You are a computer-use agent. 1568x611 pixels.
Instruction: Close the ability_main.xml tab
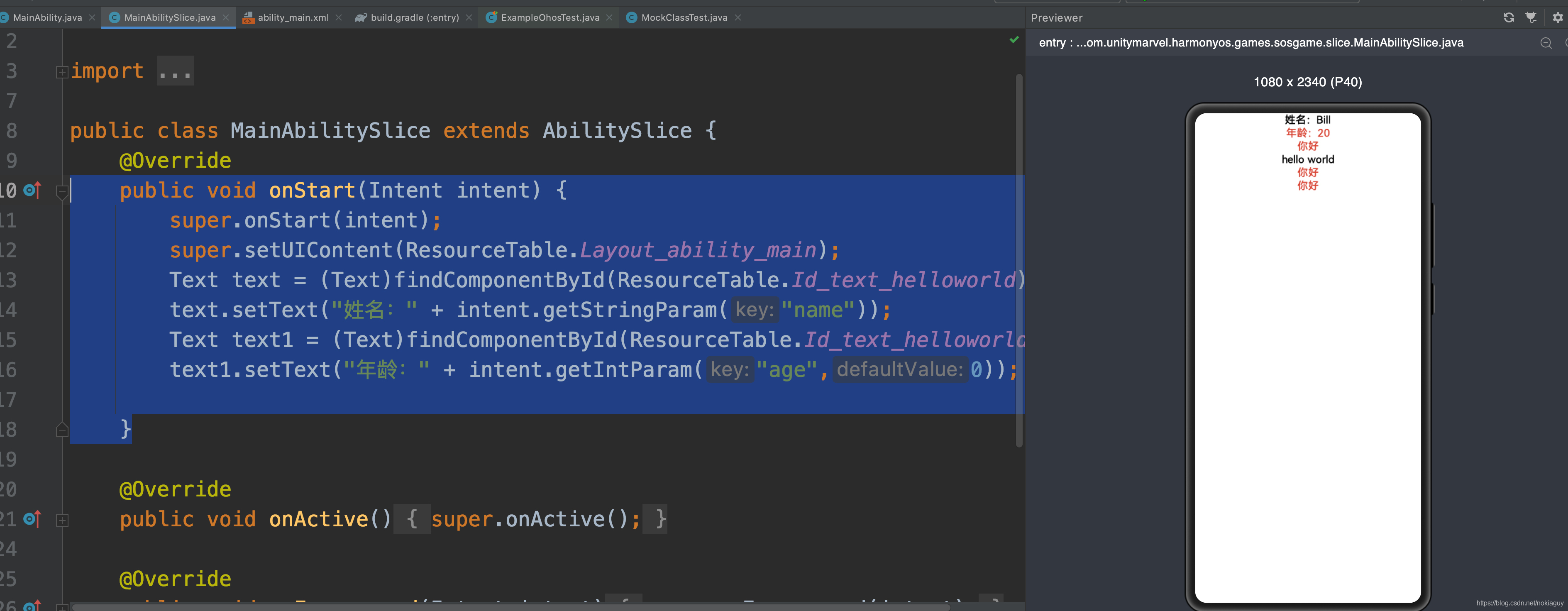[x=338, y=18]
